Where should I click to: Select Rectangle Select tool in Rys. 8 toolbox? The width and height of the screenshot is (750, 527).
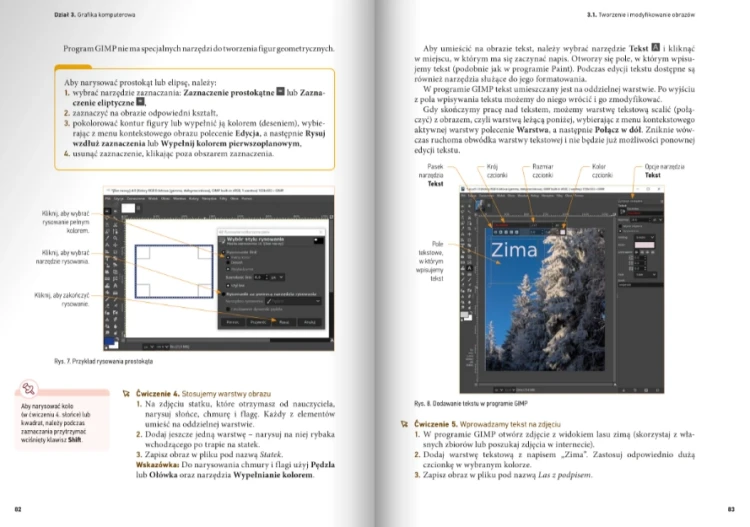[x=463, y=206]
